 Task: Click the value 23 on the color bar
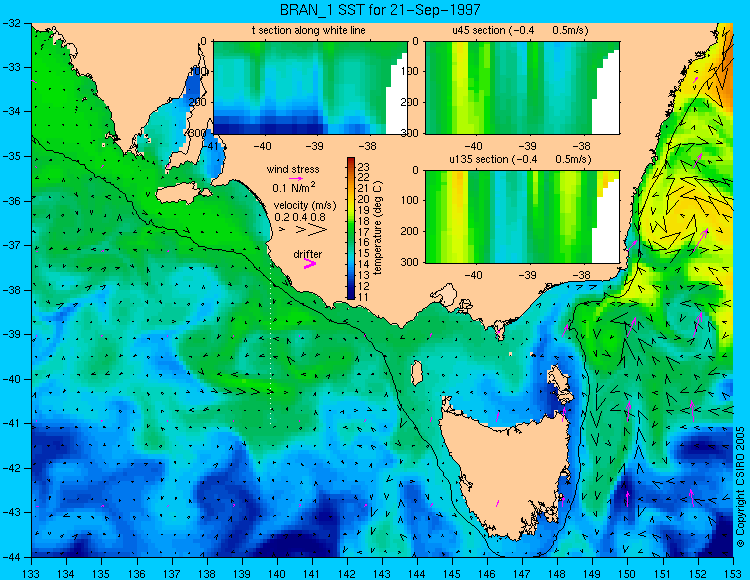click(363, 167)
